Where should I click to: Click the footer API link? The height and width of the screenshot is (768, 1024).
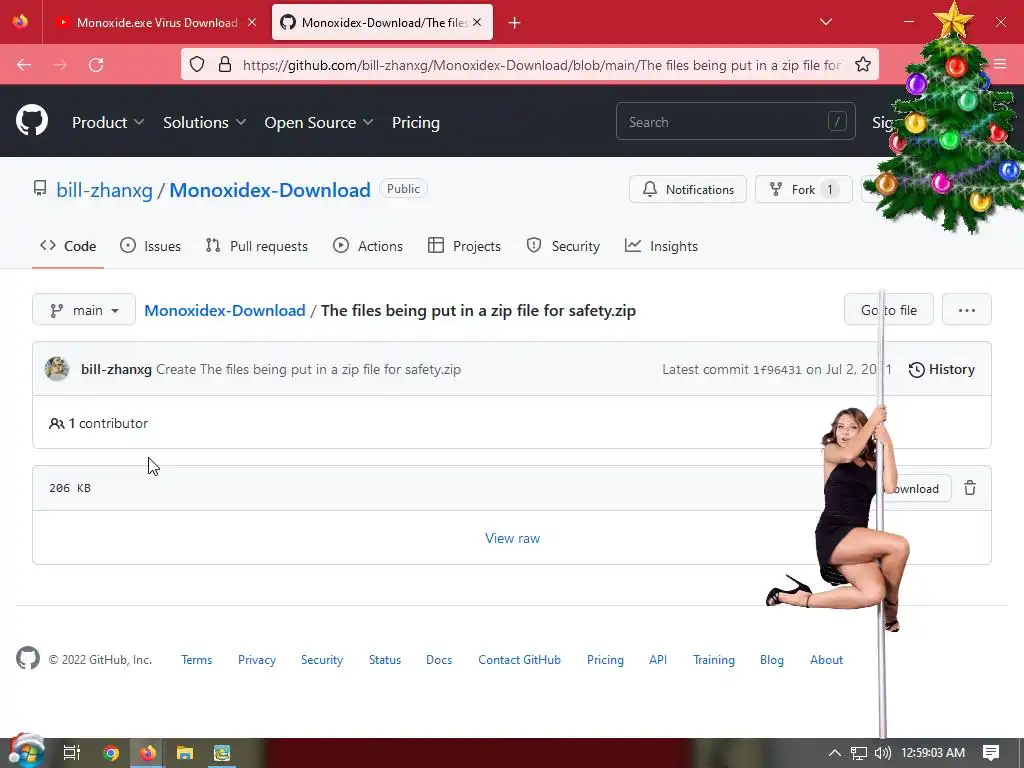pos(658,660)
